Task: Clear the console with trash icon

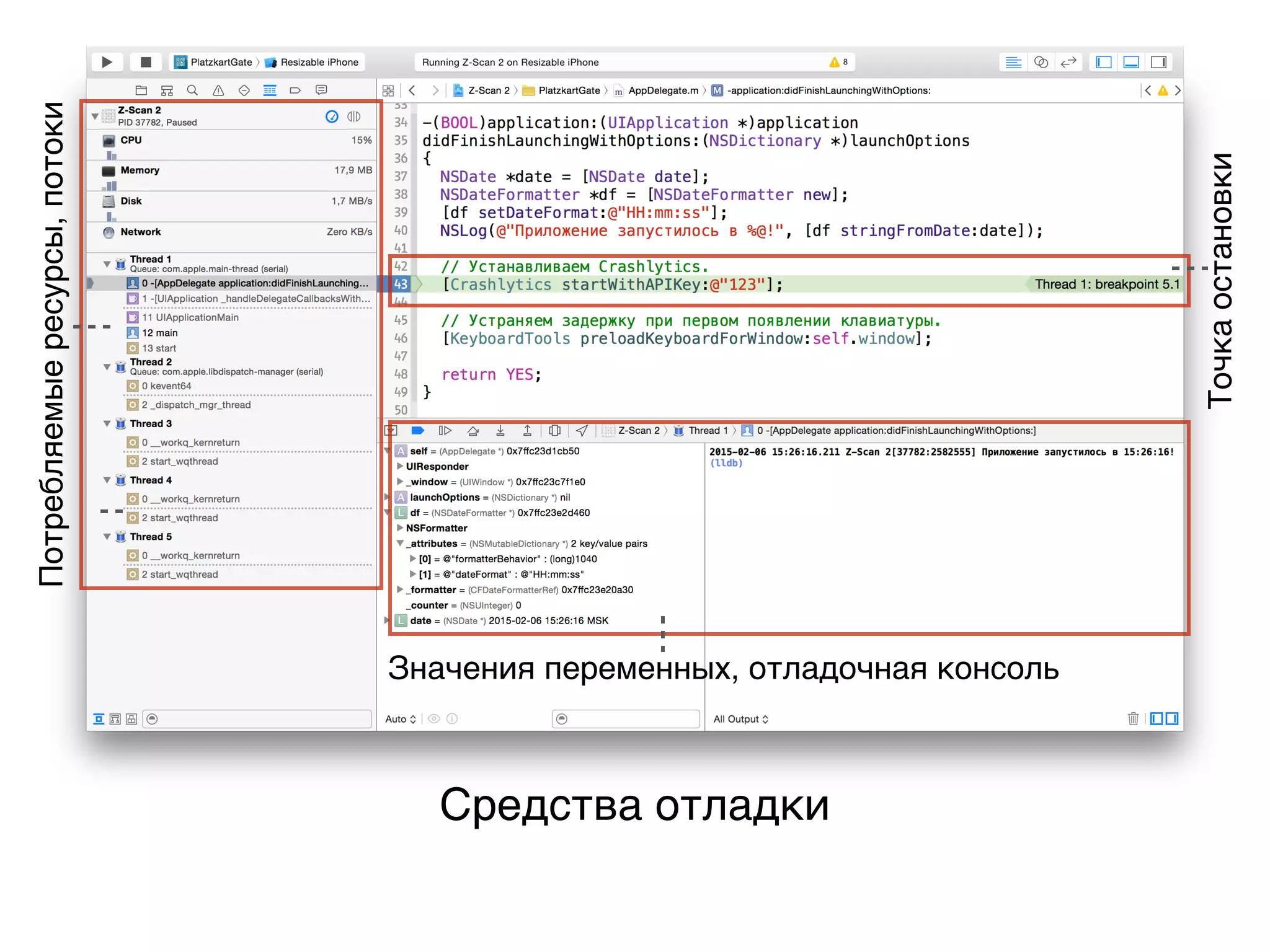Action: click(1133, 719)
